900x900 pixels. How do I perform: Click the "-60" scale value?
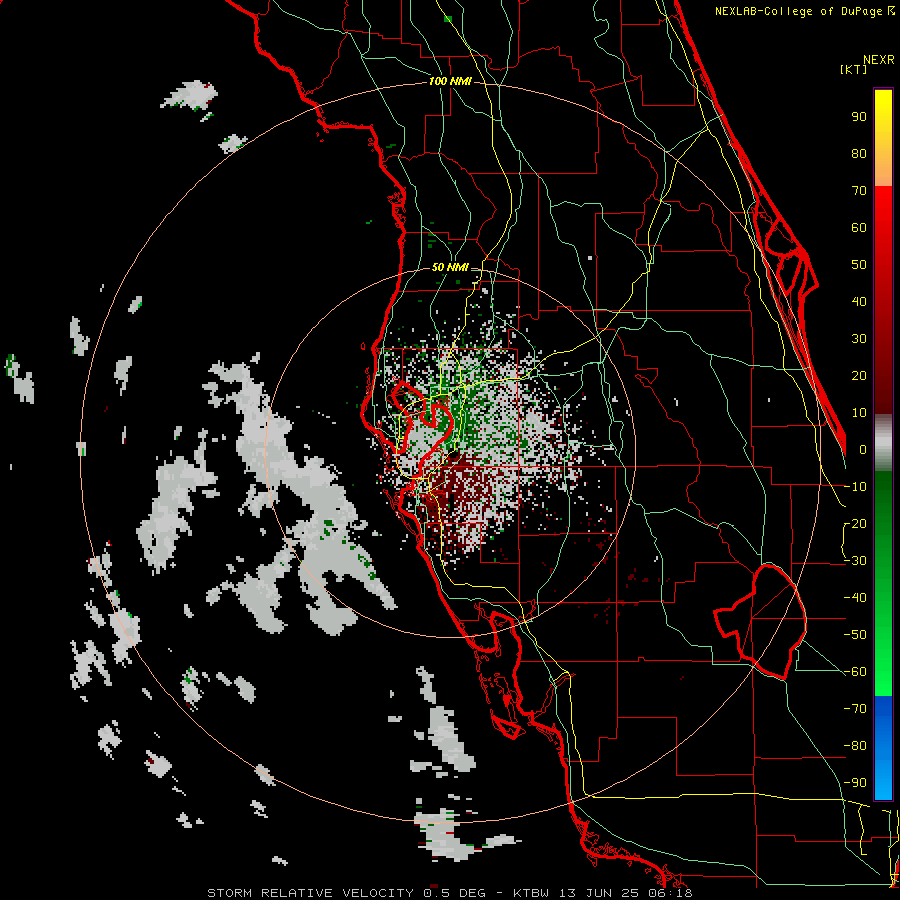(x=855, y=672)
